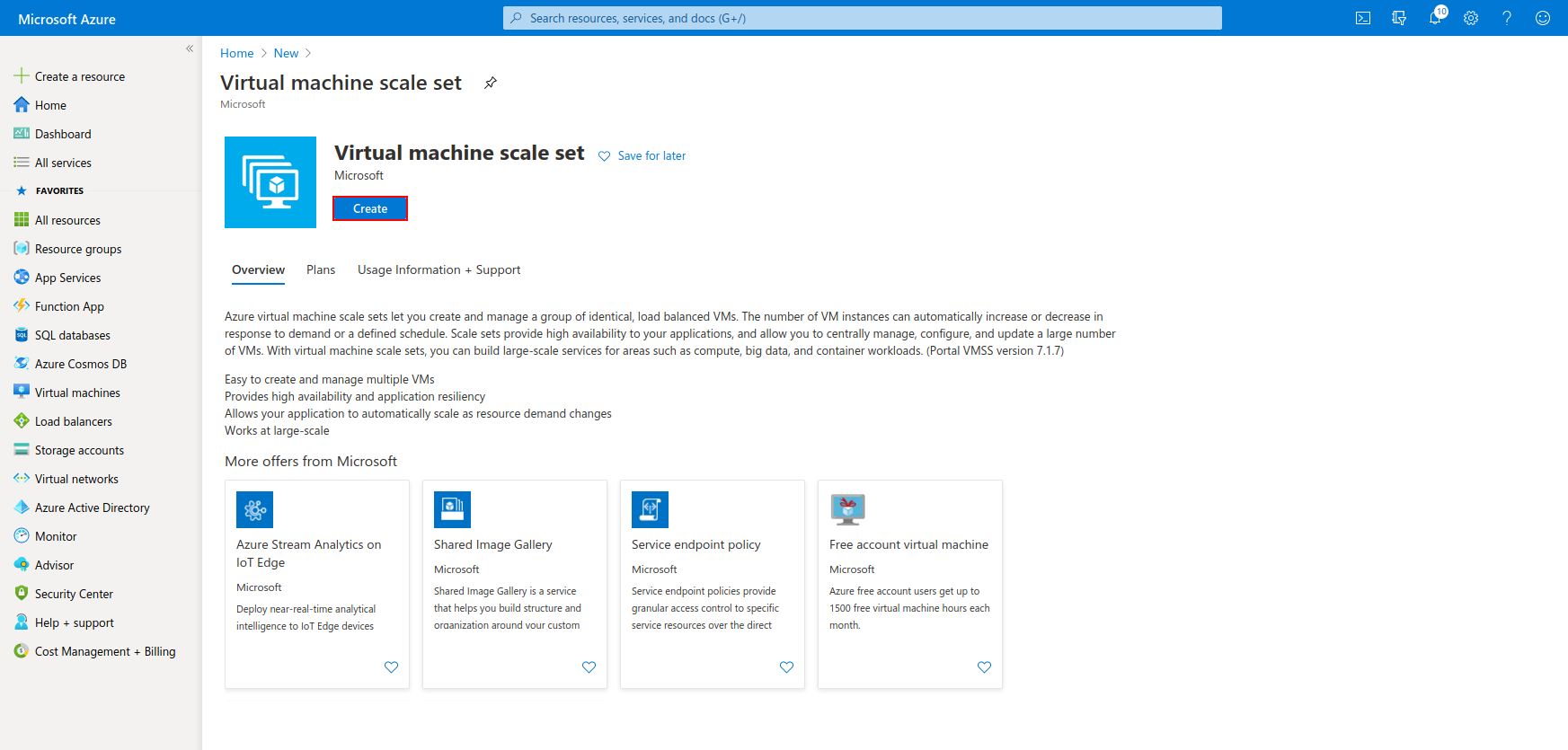Image resolution: width=1568 pixels, height=750 pixels.
Task: Collapse the left sidebar menu
Action: [x=190, y=49]
